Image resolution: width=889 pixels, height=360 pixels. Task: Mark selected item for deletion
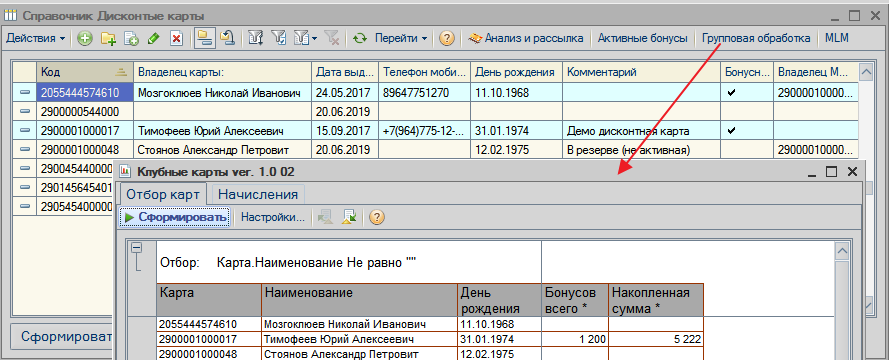pyautogui.click(x=176, y=39)
